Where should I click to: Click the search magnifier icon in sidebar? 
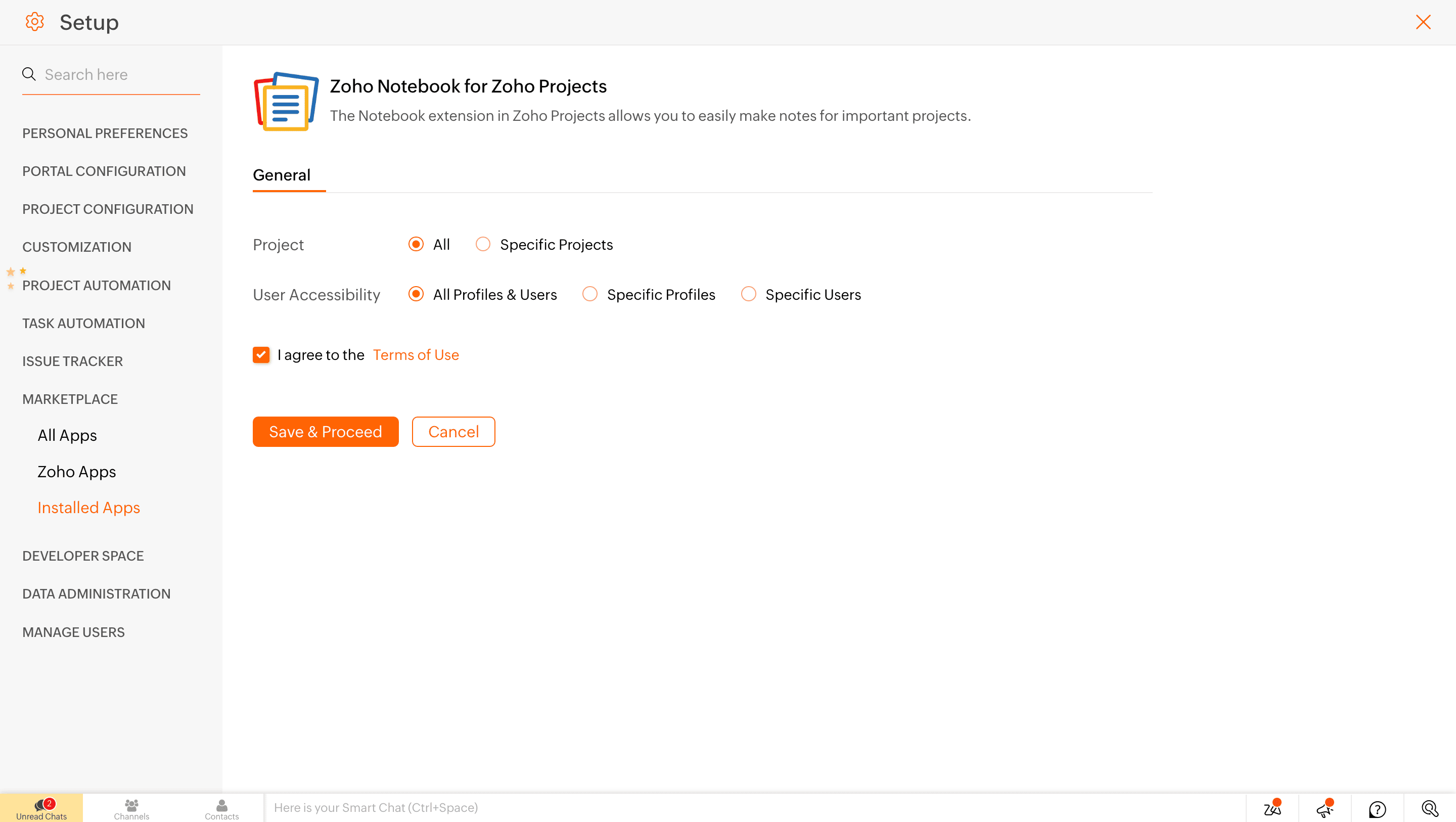click(29, 74)
